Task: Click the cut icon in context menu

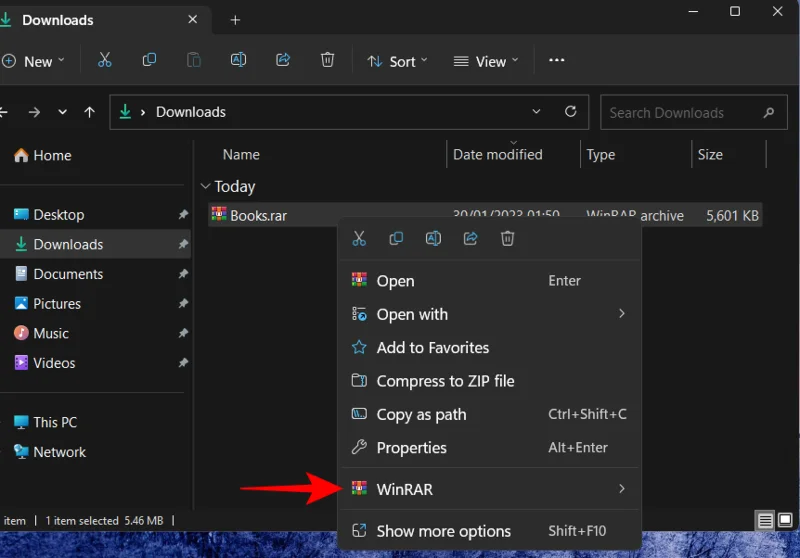Action: pos(359,239)
